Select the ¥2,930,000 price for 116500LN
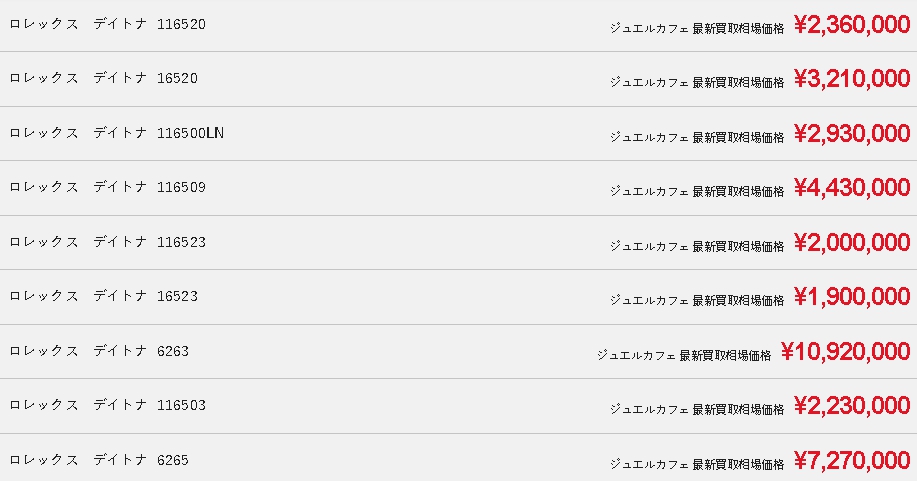This screenshot has height=481, width=917. click(x=852, y=134)
